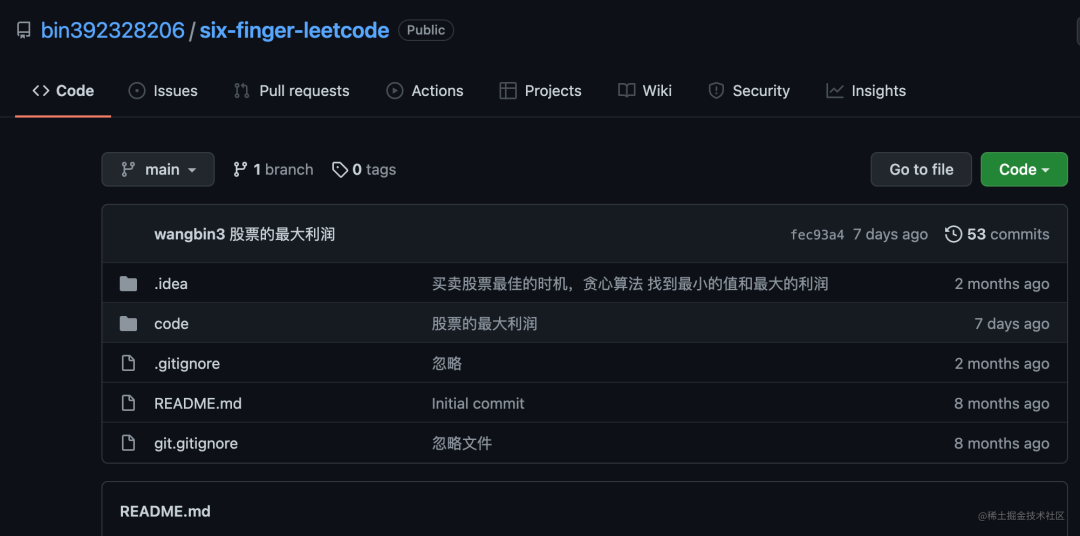Open the Initial commit message link

[x=478, y=404]
